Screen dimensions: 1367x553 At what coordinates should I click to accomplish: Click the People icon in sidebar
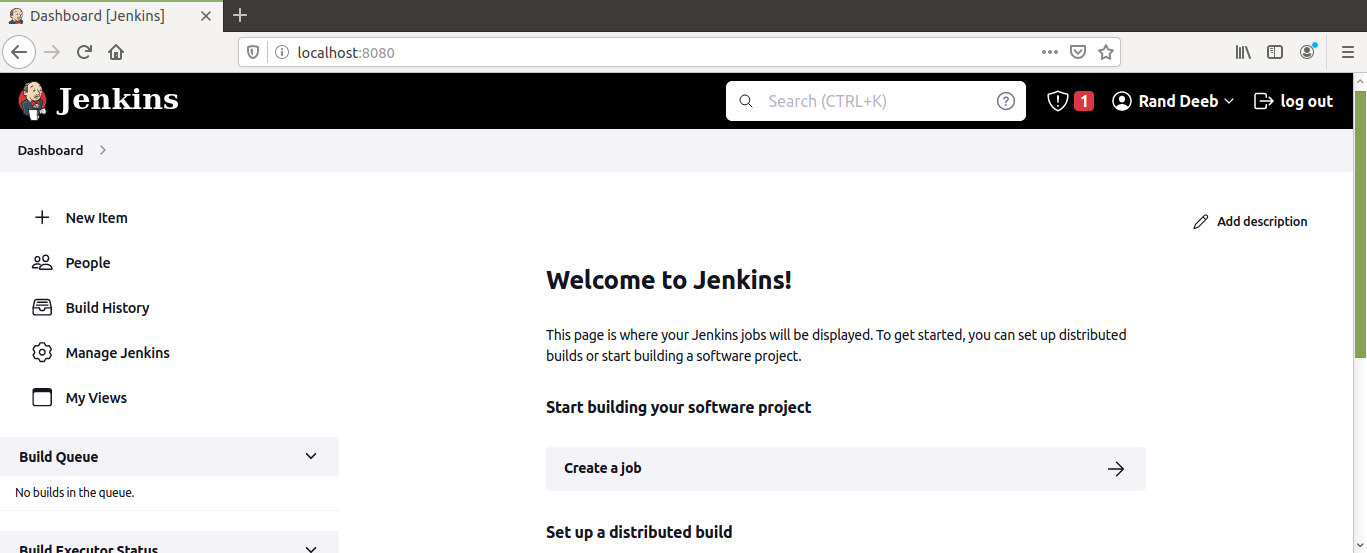pos(42,262)
